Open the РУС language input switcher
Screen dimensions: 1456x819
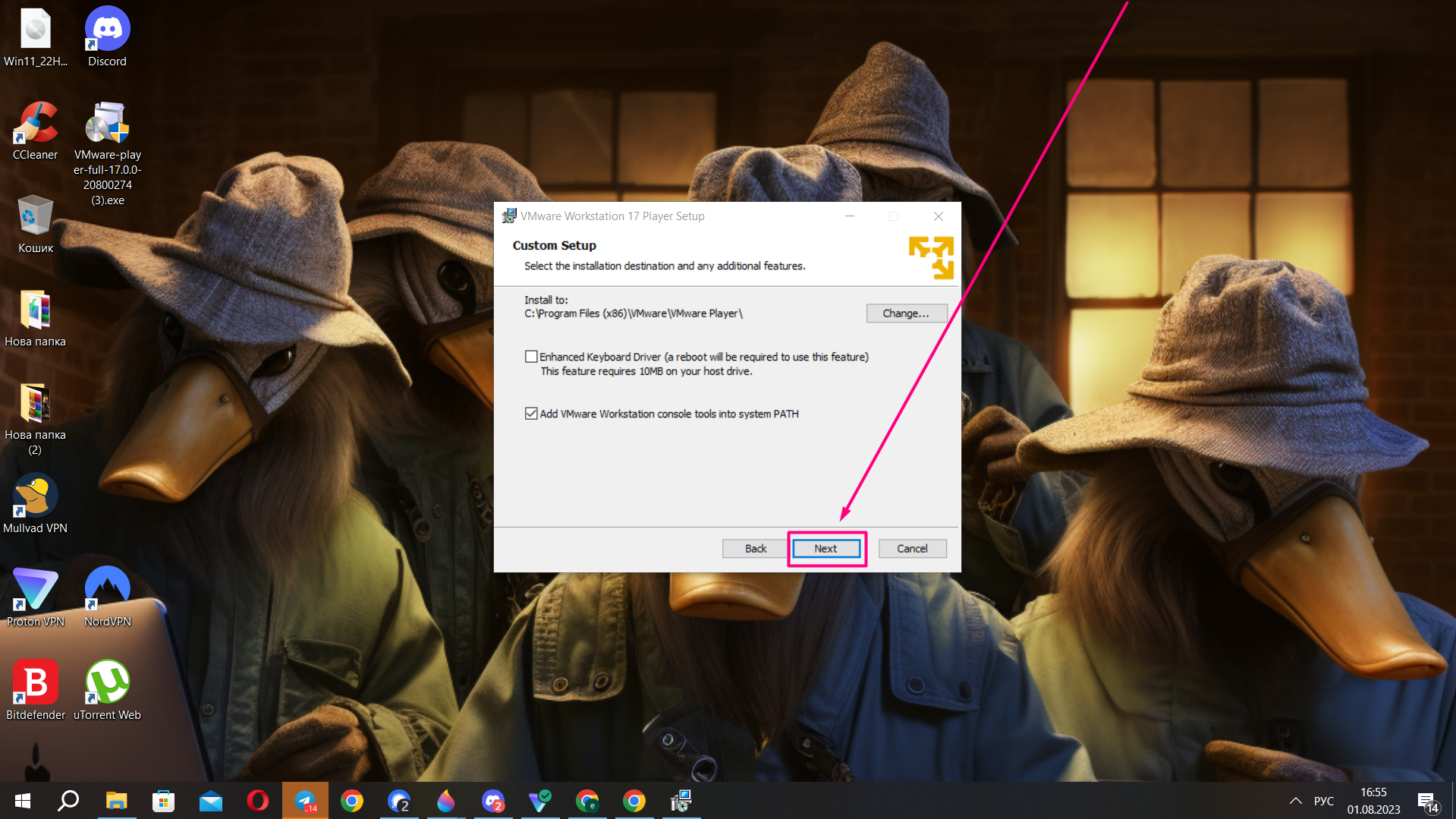click(x=1323, y=801)
